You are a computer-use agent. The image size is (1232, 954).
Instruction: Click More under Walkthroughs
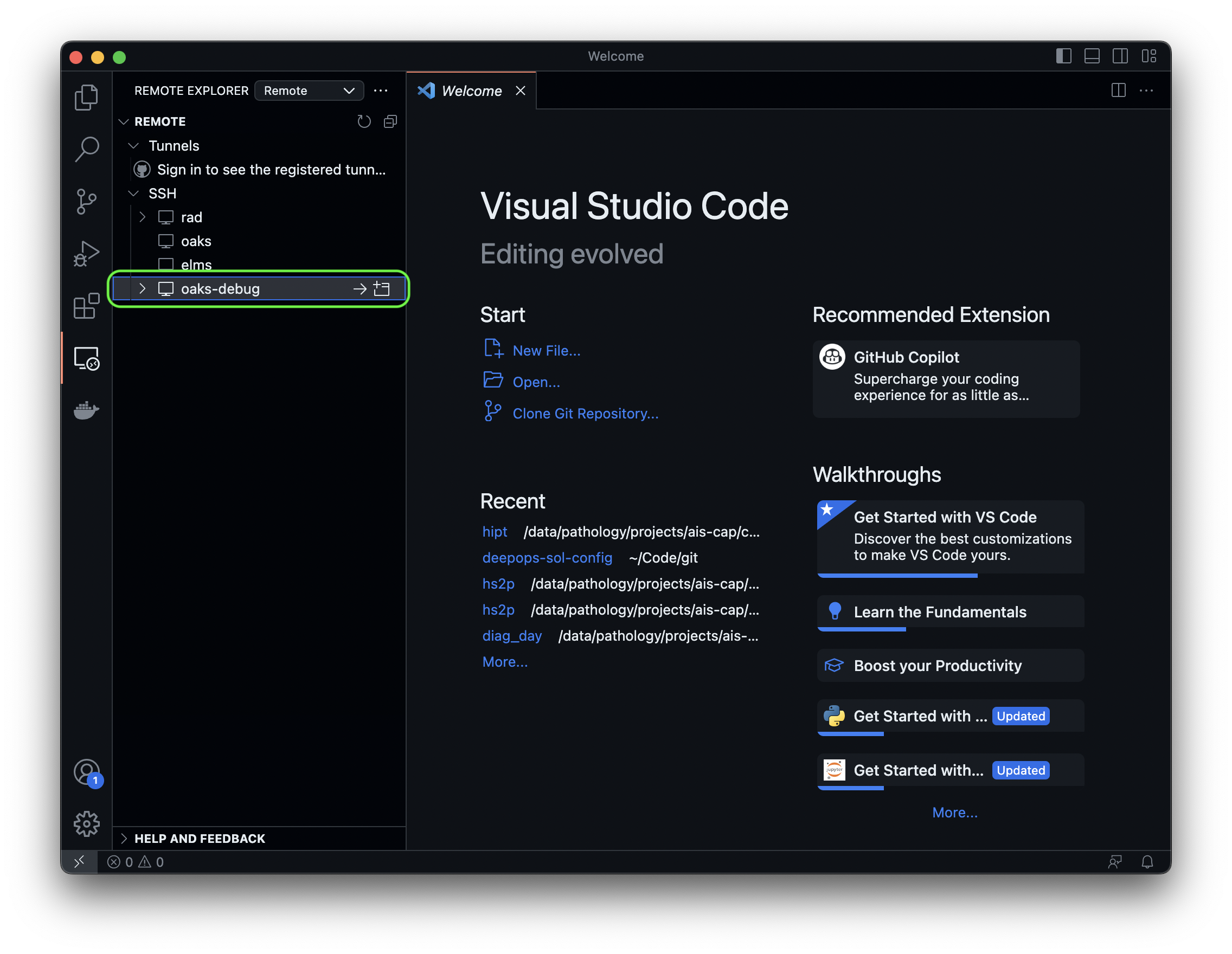(x=954, y=812)
